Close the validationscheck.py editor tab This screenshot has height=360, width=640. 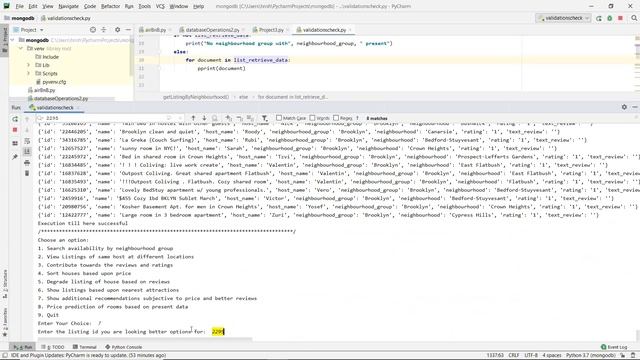pos(350,30)
